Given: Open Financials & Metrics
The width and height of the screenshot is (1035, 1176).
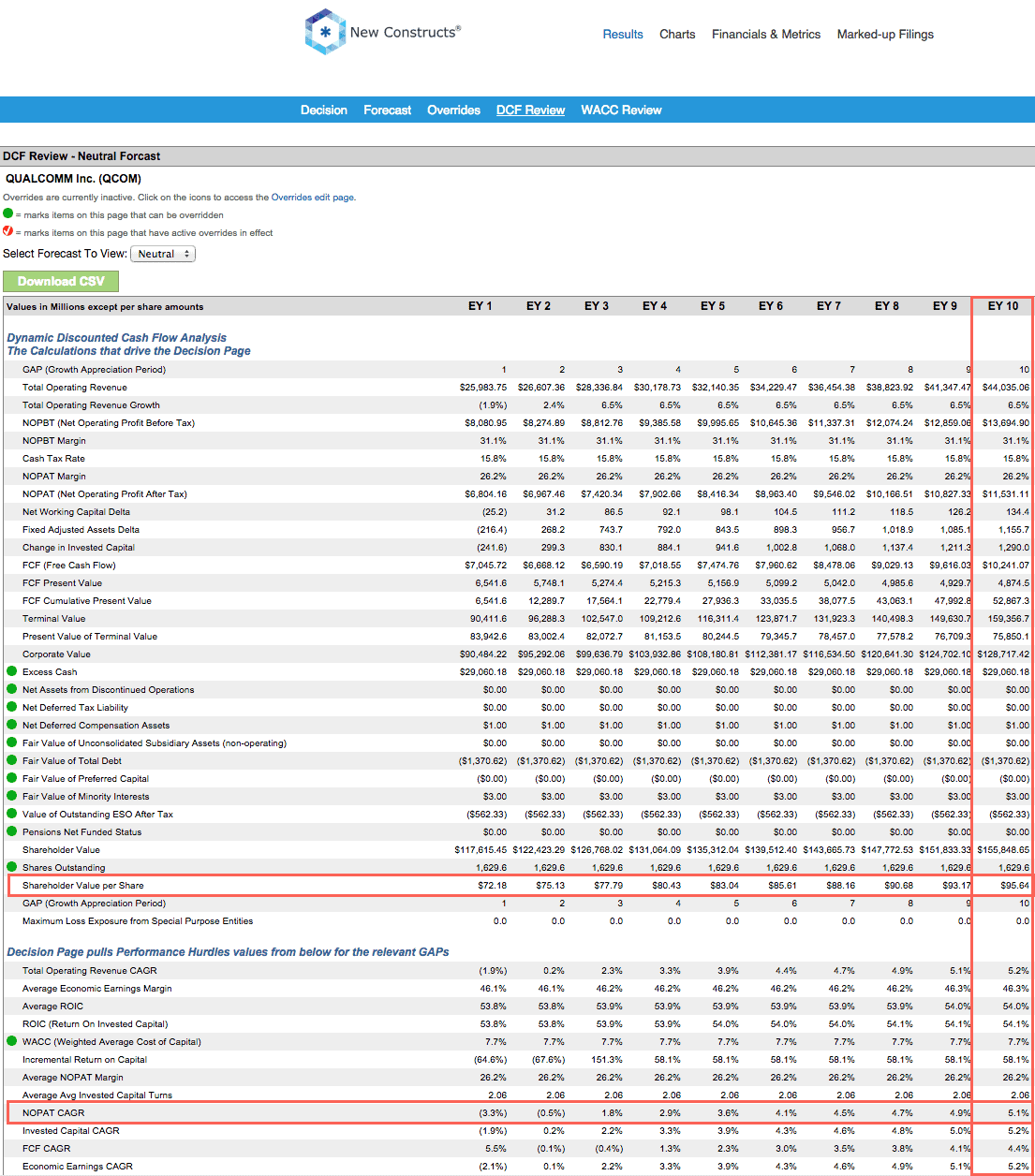Looking at the screenshot, I should point(766,35).
